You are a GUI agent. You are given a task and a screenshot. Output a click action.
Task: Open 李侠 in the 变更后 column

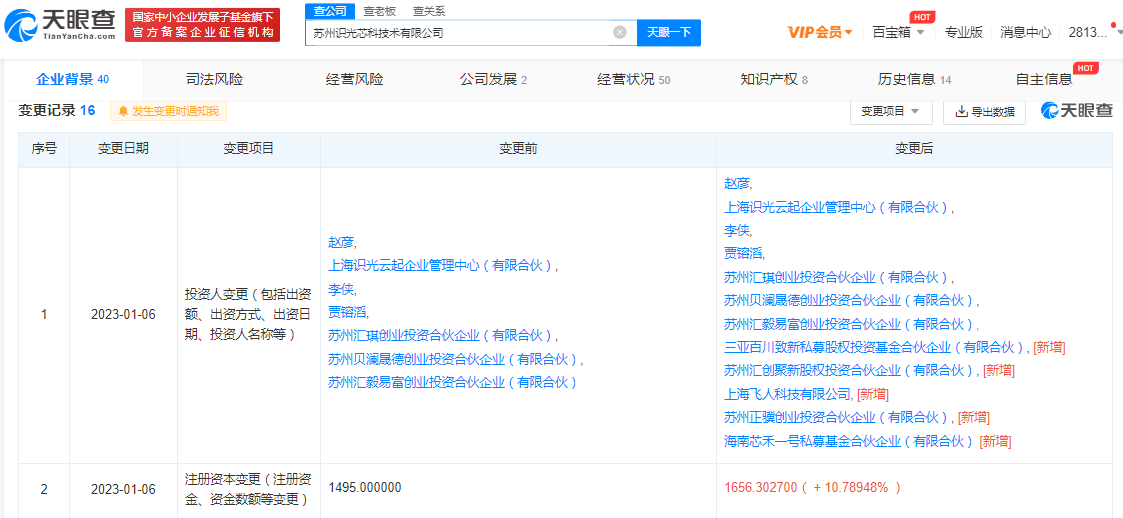click(738, 231)
